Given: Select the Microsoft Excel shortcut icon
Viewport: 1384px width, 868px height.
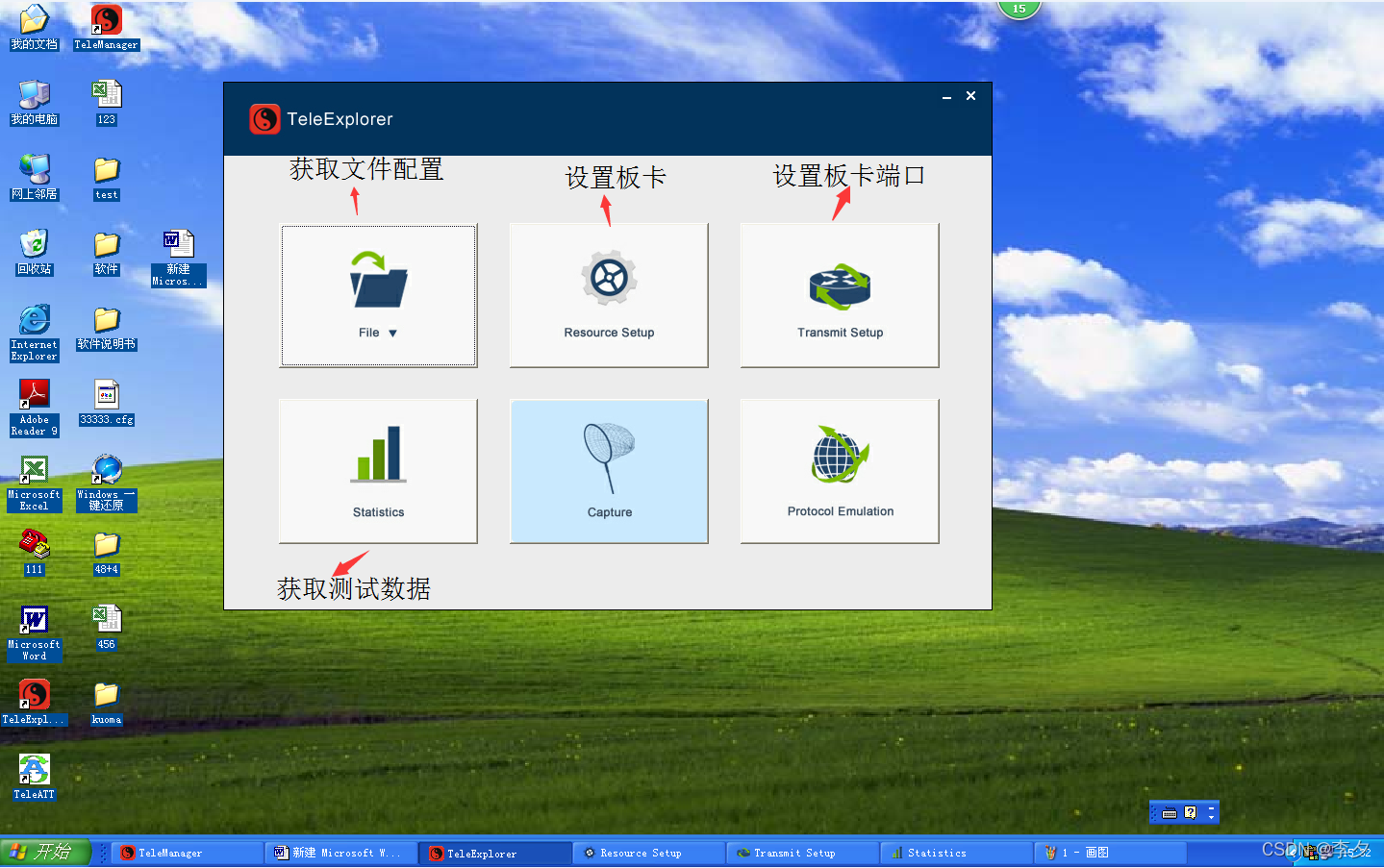Looking at the screenshot, I should [34, 483].
